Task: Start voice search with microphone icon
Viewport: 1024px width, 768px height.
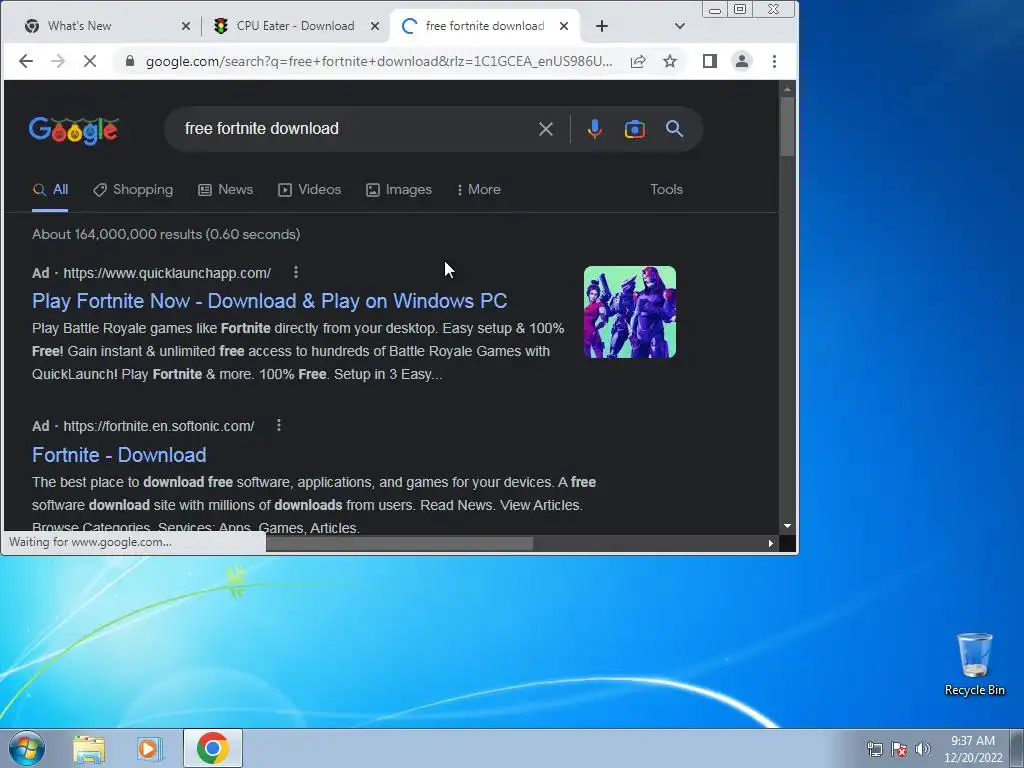Action: [594, 129]
